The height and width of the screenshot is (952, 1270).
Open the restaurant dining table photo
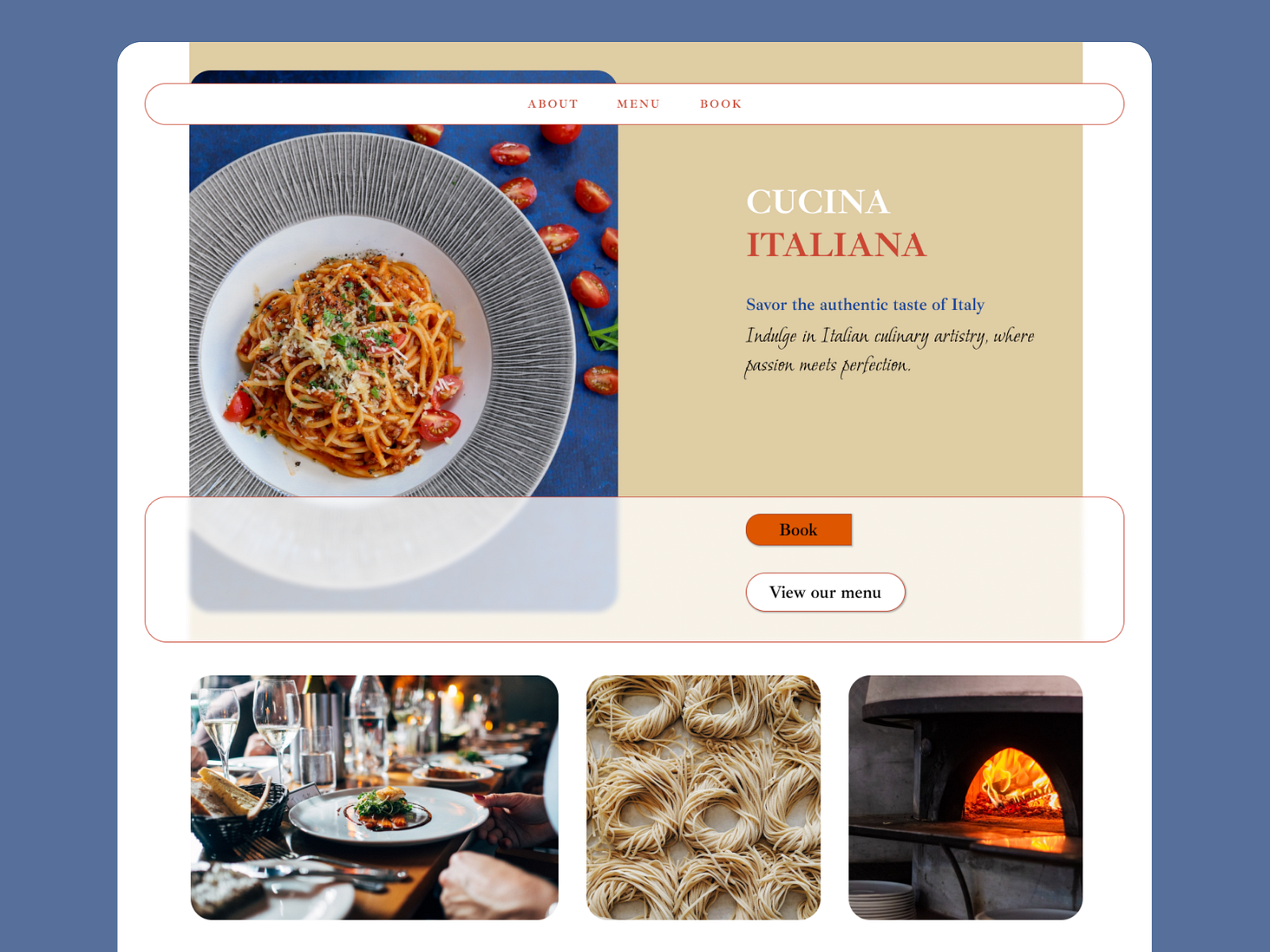[375, 797]
